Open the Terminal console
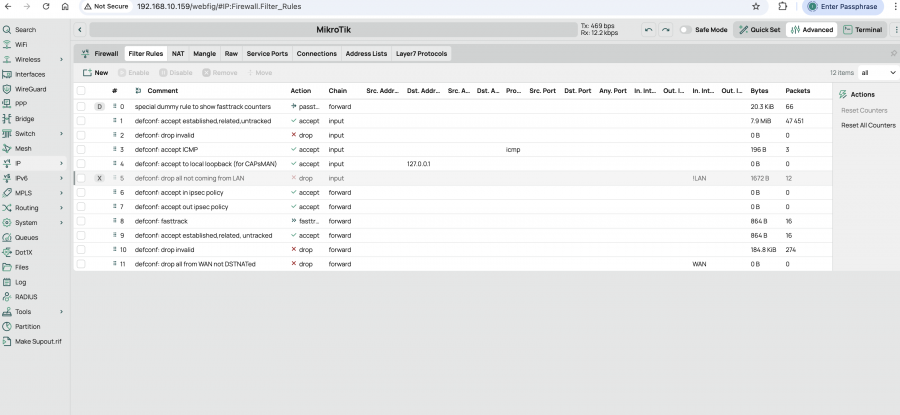Screen dimensions: 900x415 click(862, 30)
